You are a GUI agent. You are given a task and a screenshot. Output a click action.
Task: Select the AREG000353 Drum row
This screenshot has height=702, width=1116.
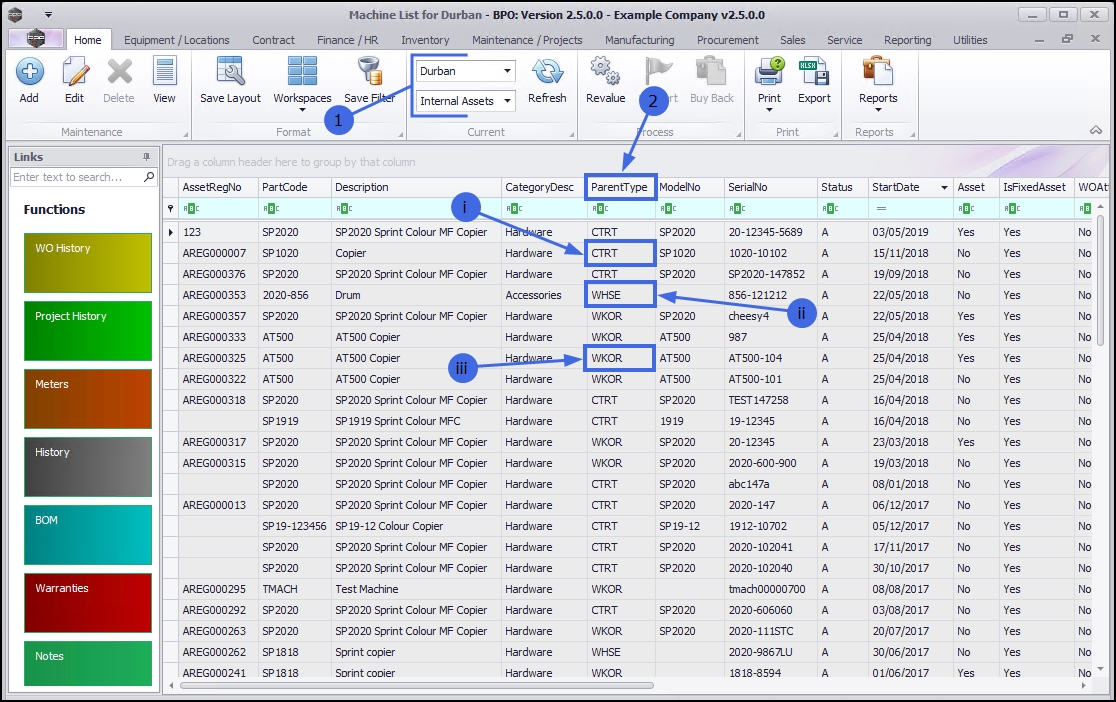pyautogui.click(x=626, y=295)
